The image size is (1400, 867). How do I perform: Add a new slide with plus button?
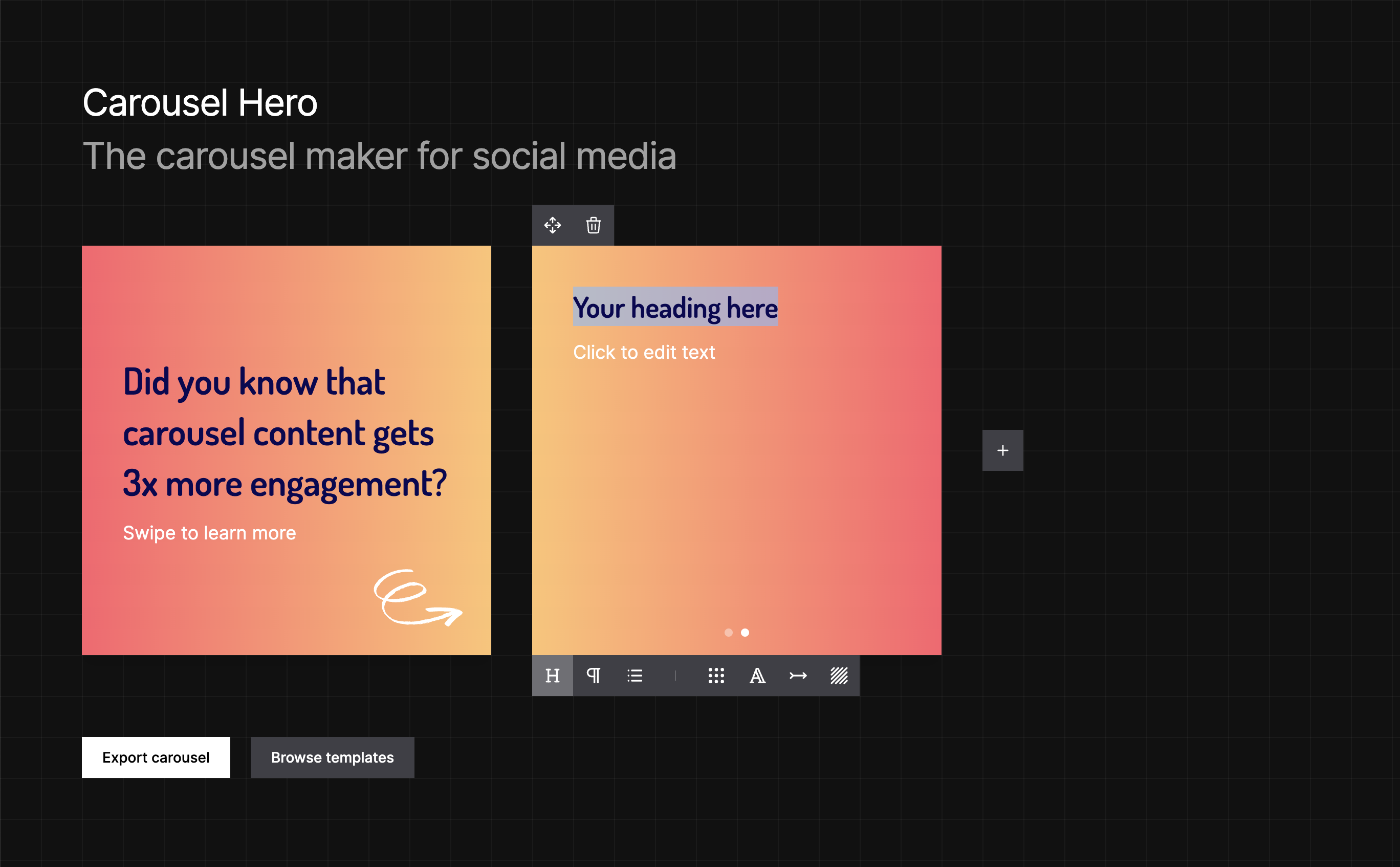pos(1003,450)
